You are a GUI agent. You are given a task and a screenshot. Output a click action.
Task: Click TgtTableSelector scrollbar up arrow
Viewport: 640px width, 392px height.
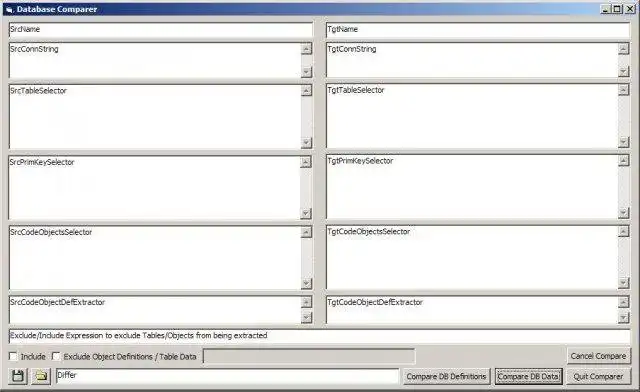623,90
